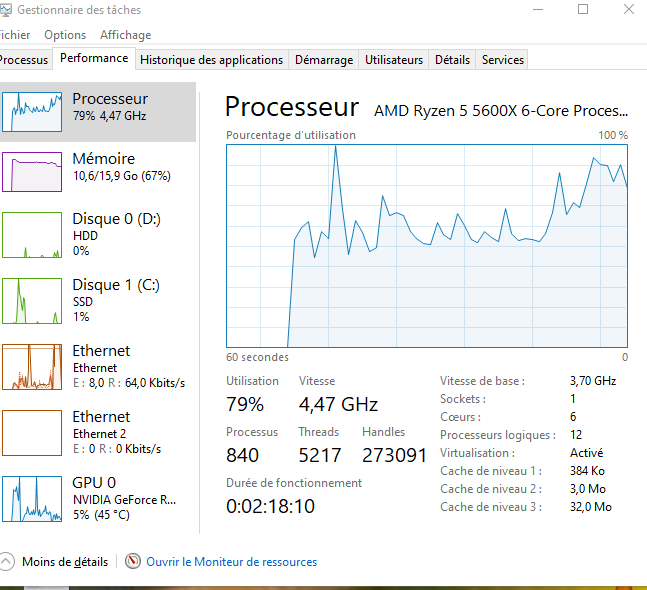Click the large CPU usage graph

tap(427, 246)
